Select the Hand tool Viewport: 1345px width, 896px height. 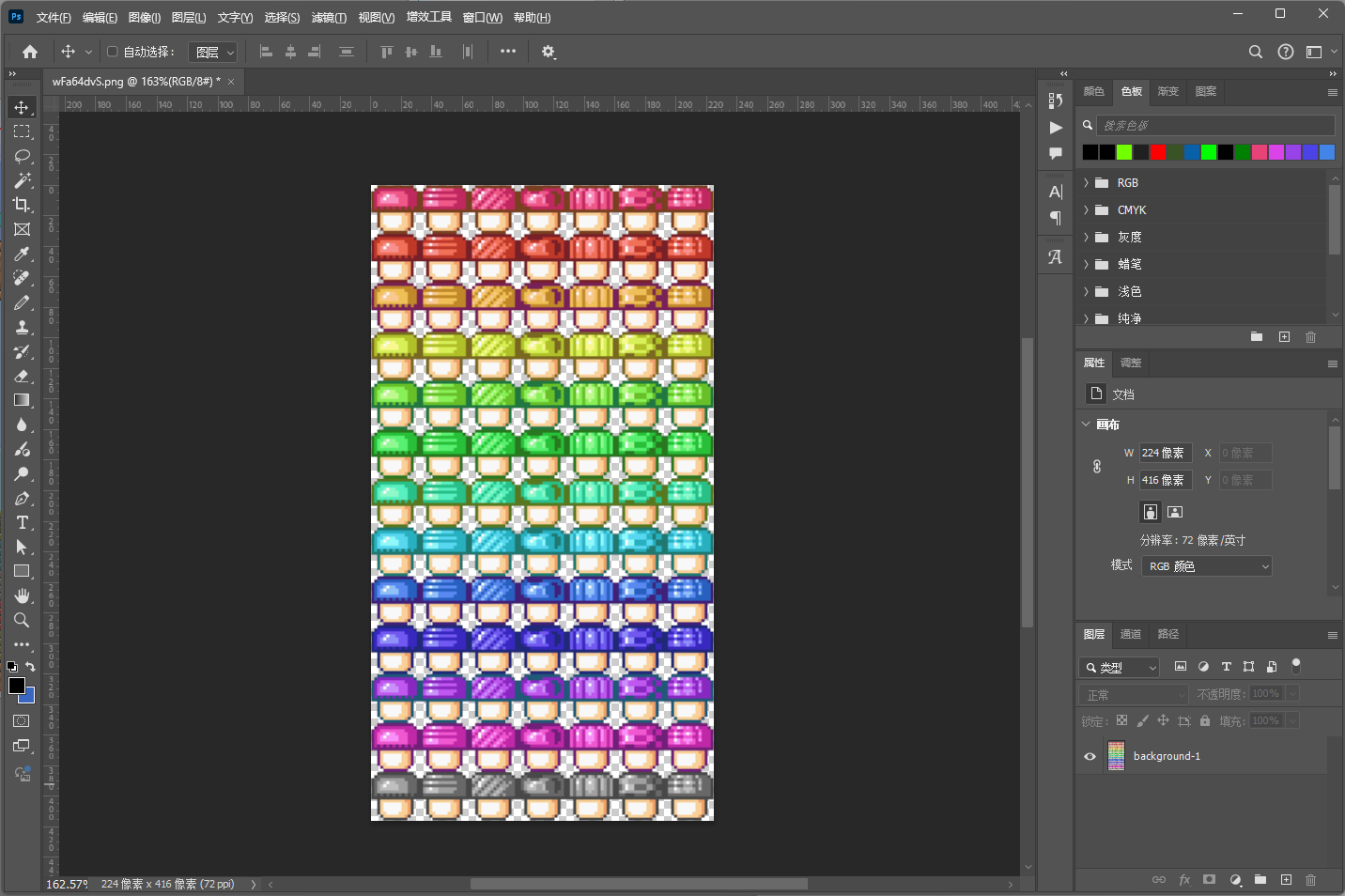[x=22, y=595]
